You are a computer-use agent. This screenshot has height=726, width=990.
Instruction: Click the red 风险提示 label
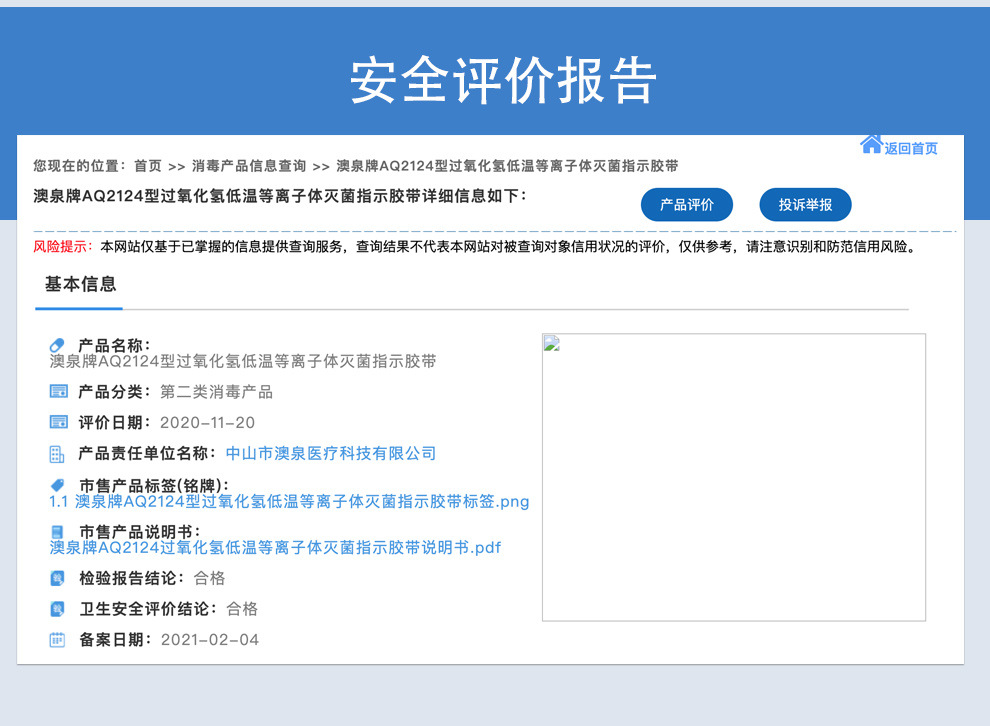click(x=62, y=246)
